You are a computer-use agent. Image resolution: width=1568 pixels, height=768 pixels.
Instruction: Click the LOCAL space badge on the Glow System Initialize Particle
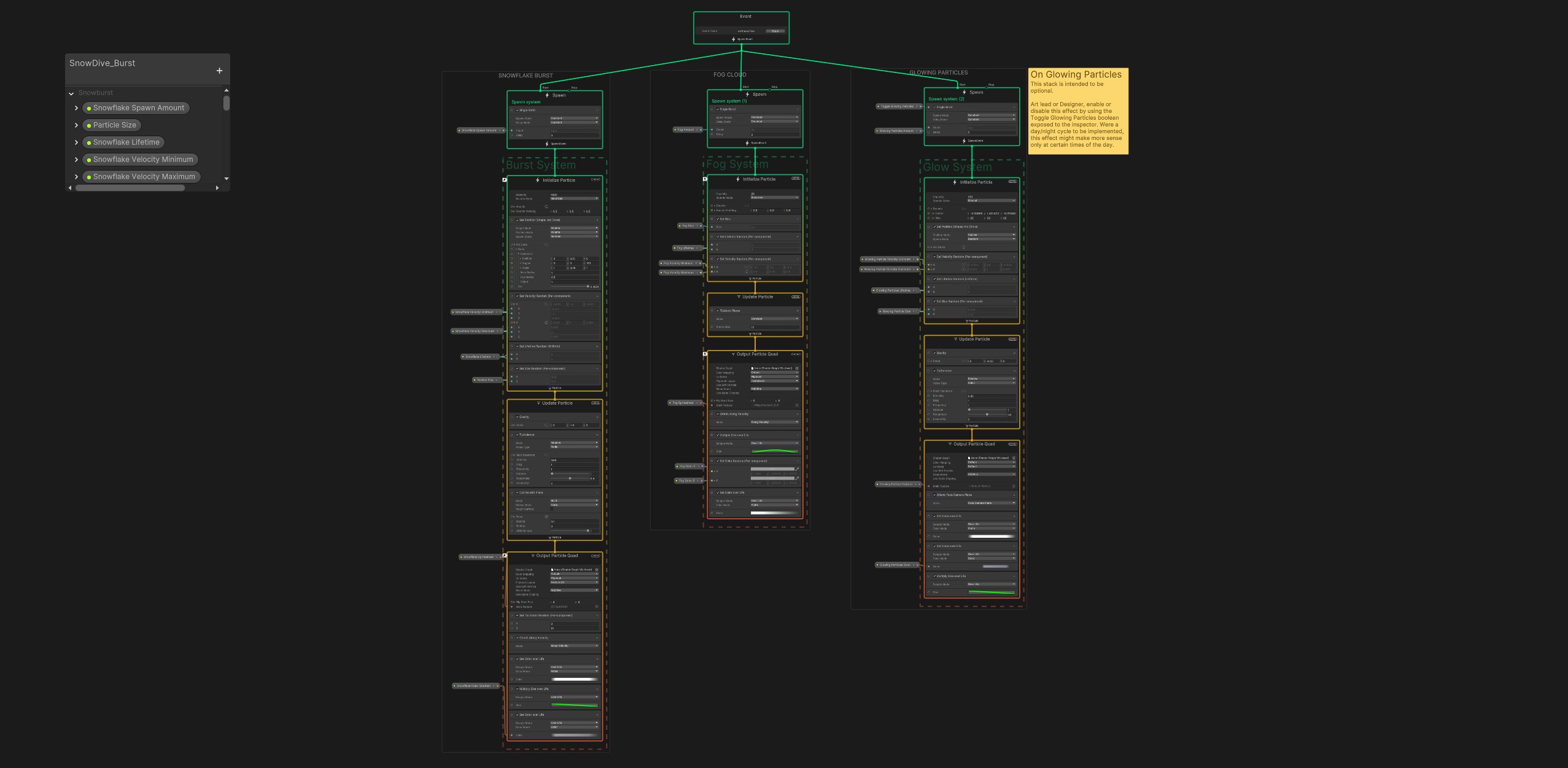(x=1012, y=182)
